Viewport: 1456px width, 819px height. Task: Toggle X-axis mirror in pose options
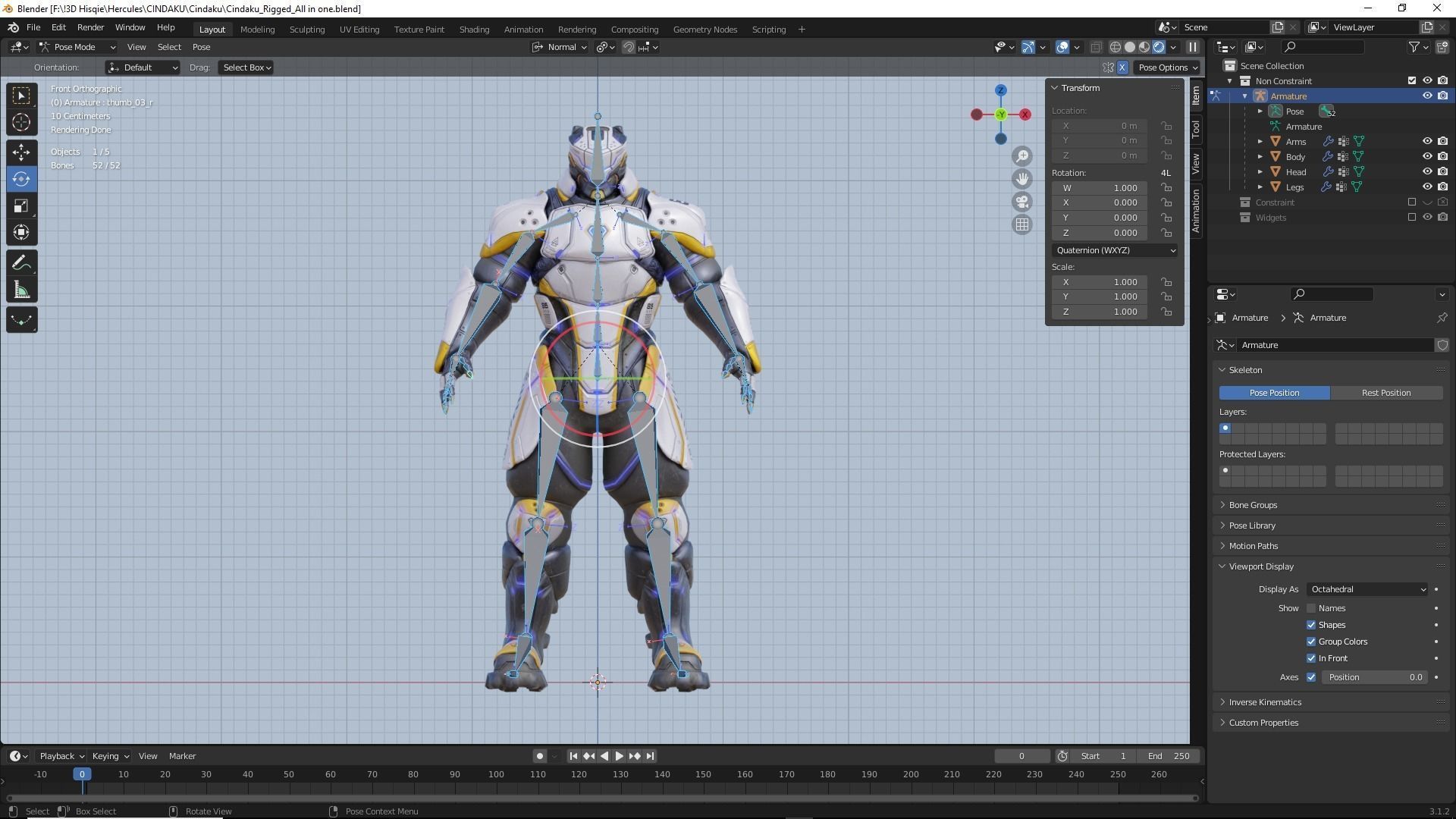tap(1122, 67)
